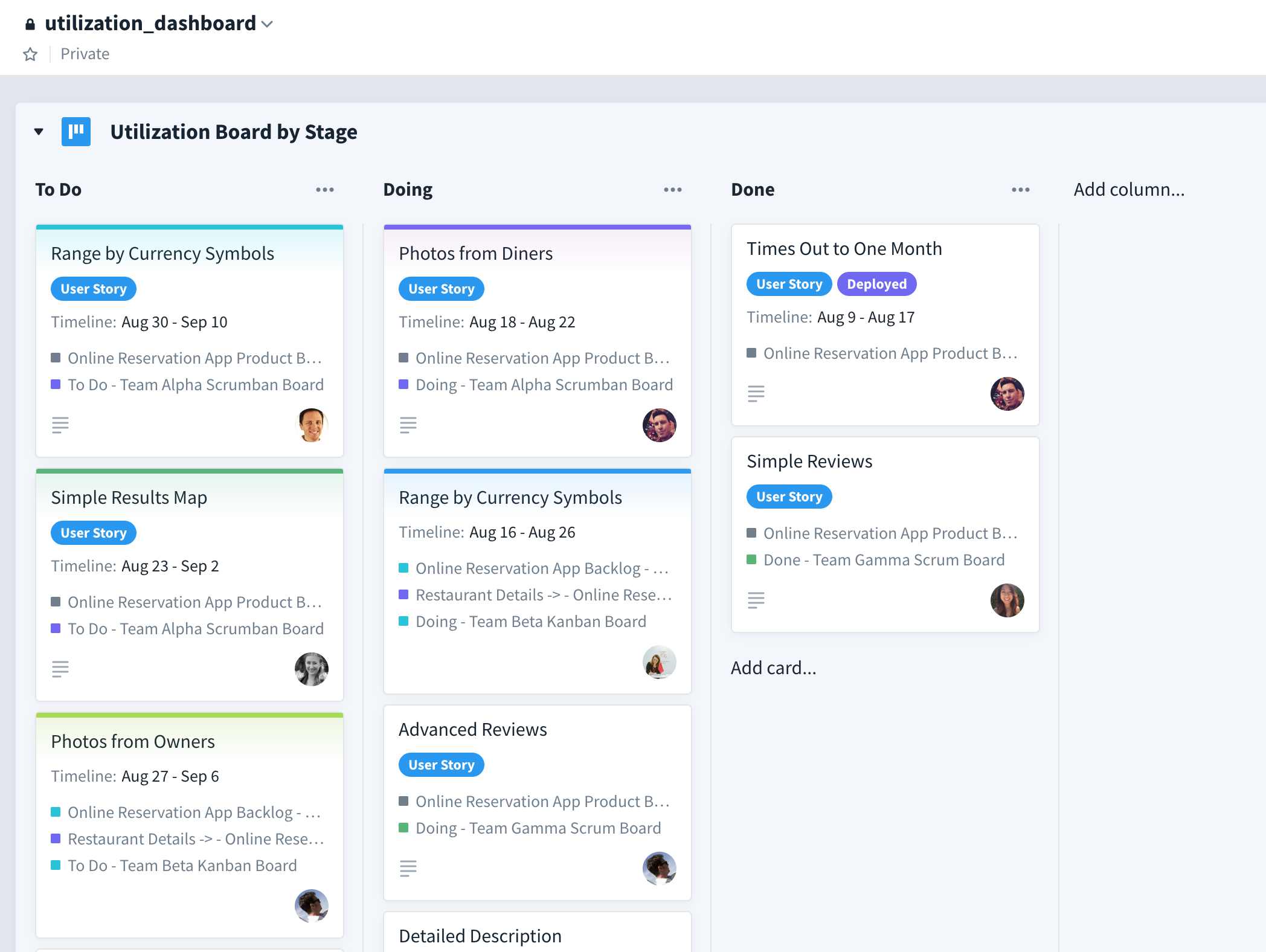Click the lock icon beside utilization_dashboard title
The width and height of the screenshot is (1266, 952).
click(x=30, y=23)
